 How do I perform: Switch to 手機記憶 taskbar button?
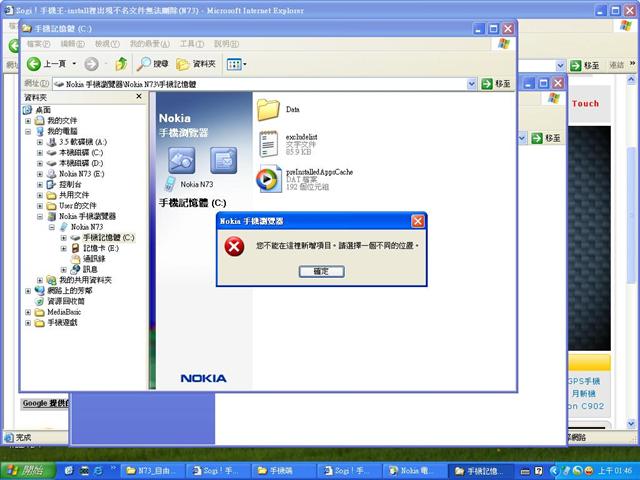coord(480,471)
